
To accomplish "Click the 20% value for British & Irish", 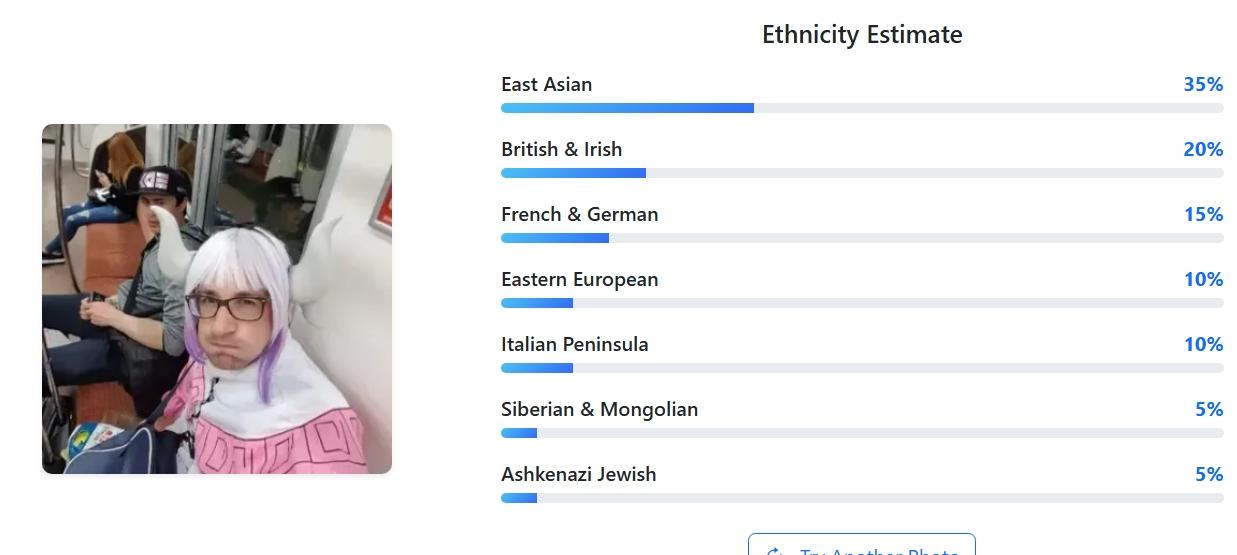I will click(x=1203, y=149).
